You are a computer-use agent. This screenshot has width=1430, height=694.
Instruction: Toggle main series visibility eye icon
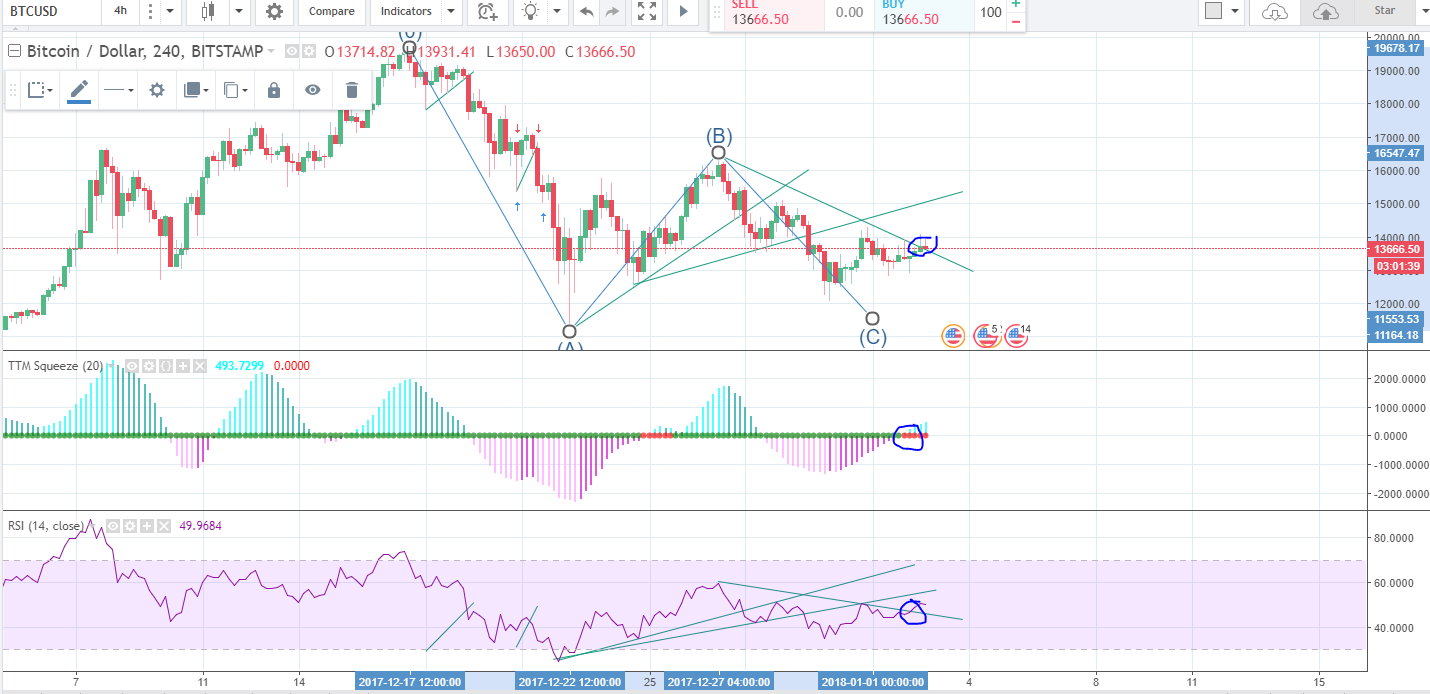(292, 51)
